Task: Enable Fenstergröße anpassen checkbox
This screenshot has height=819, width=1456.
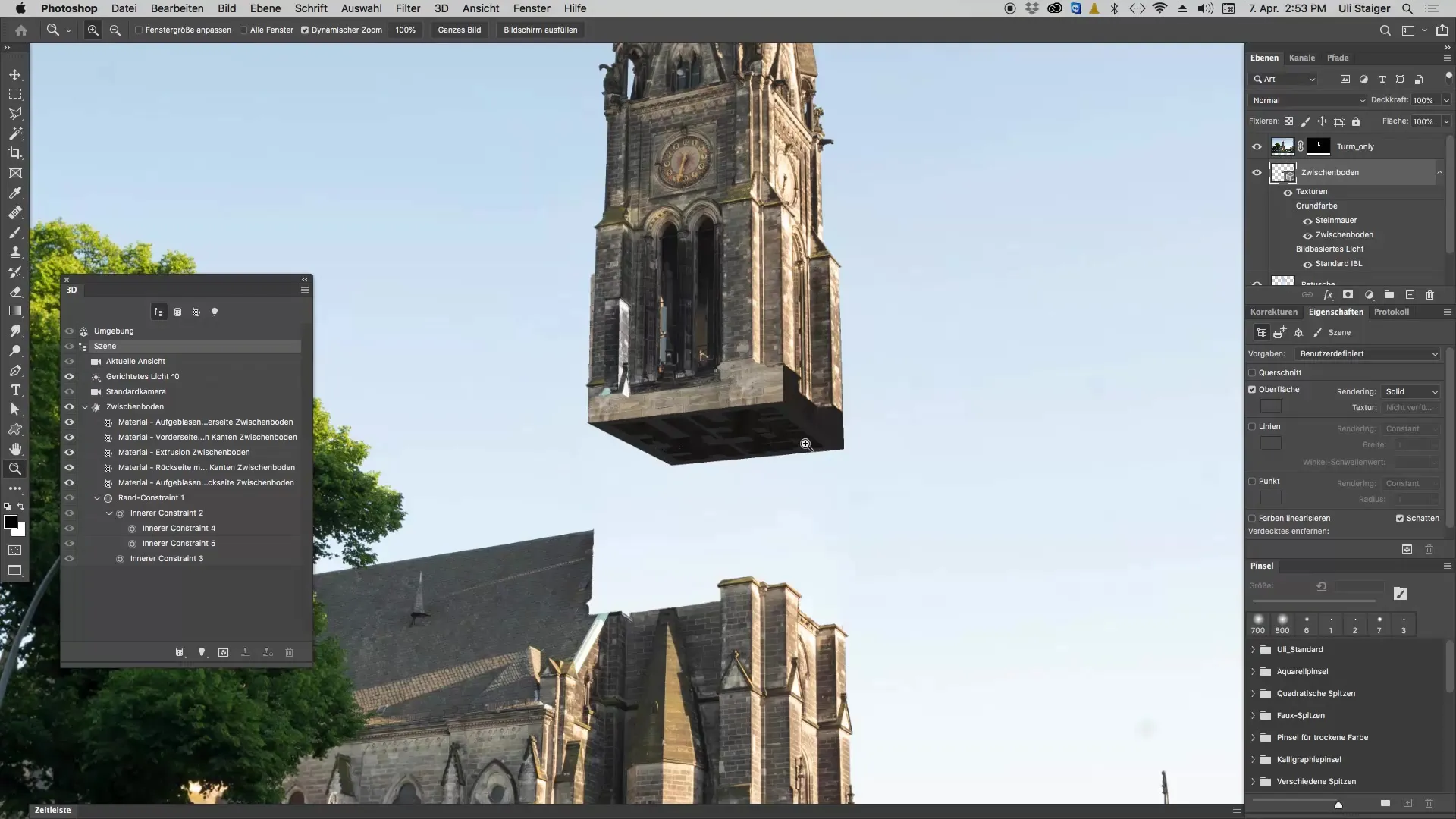Action: click(139, 30)
